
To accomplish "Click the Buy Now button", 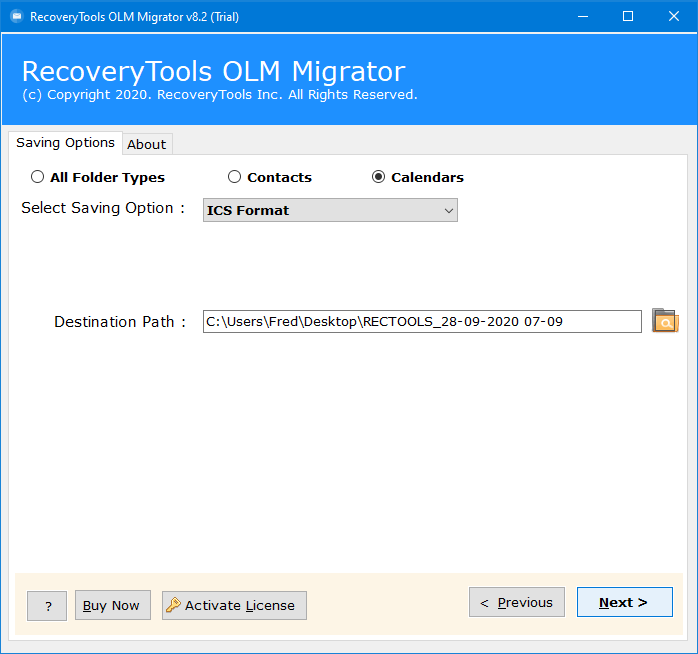I will (x=113, y=605).
